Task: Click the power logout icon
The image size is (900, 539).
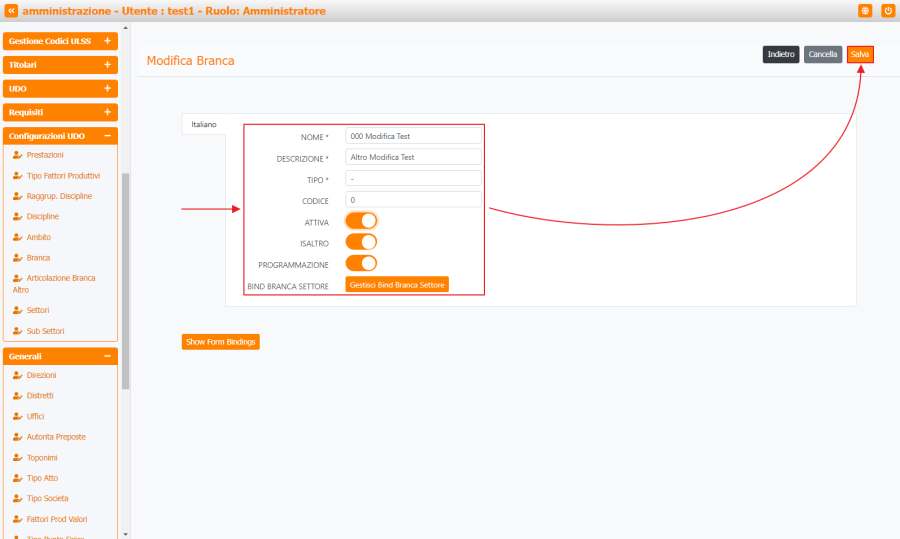Action: pyautogui.click(x=887, y=11)
